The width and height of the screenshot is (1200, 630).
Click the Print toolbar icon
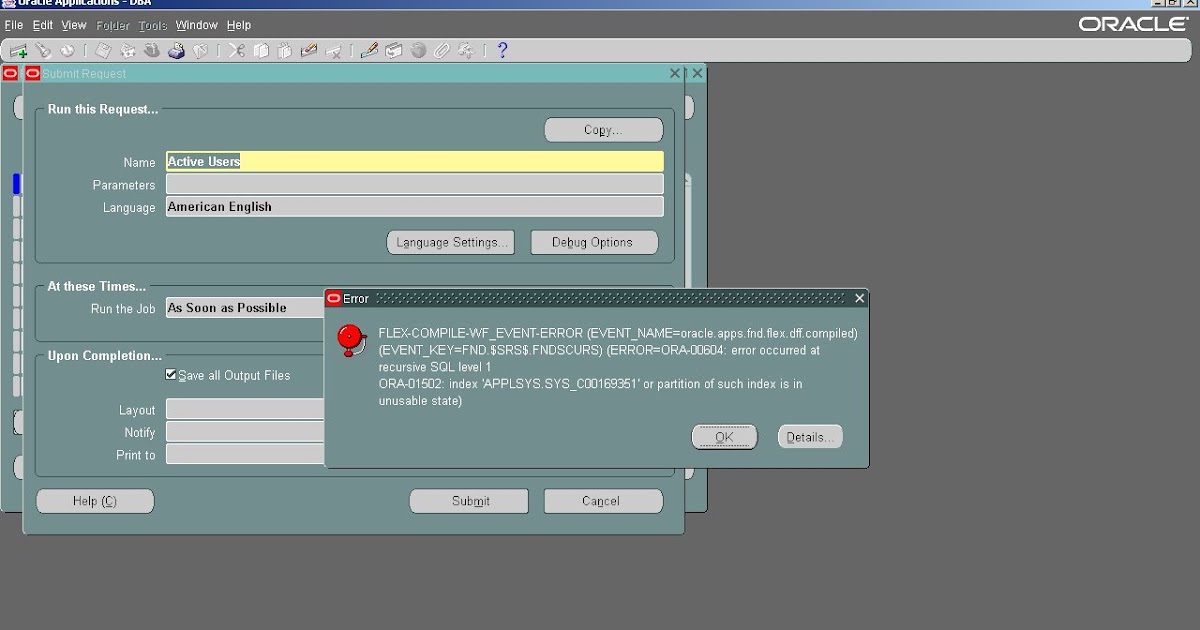176,51
